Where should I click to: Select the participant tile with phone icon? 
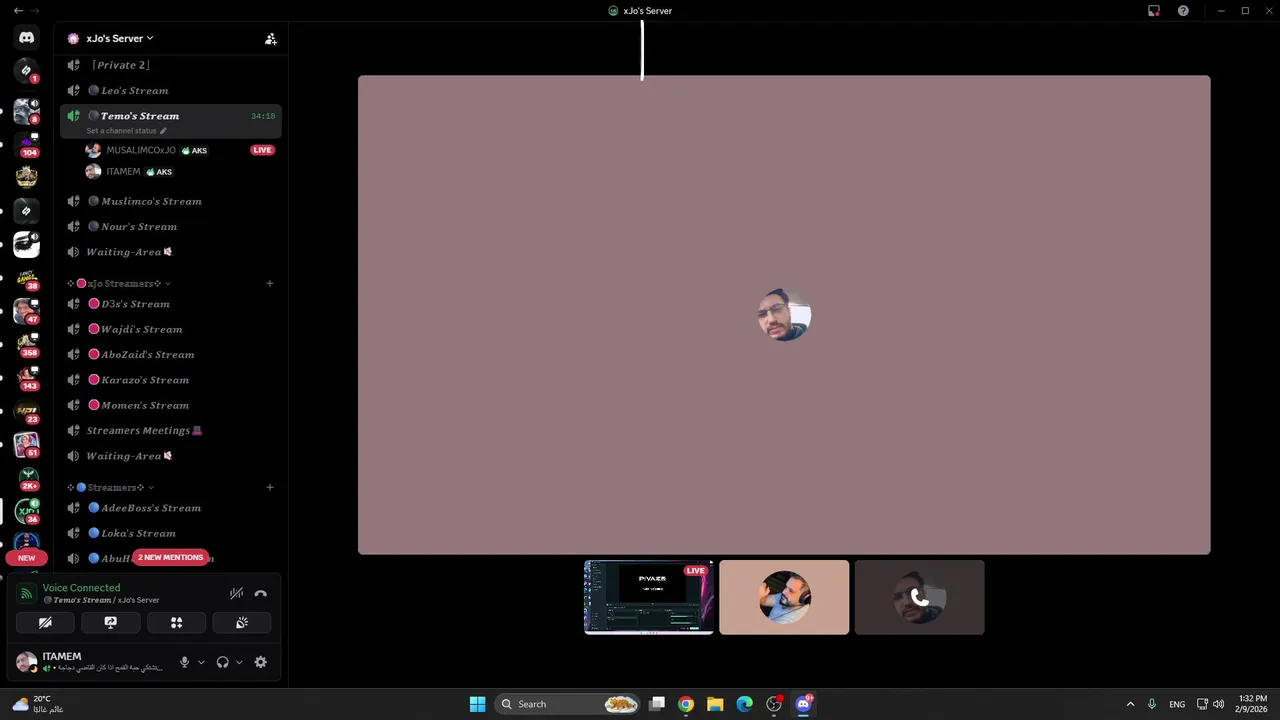pos(919,597)
